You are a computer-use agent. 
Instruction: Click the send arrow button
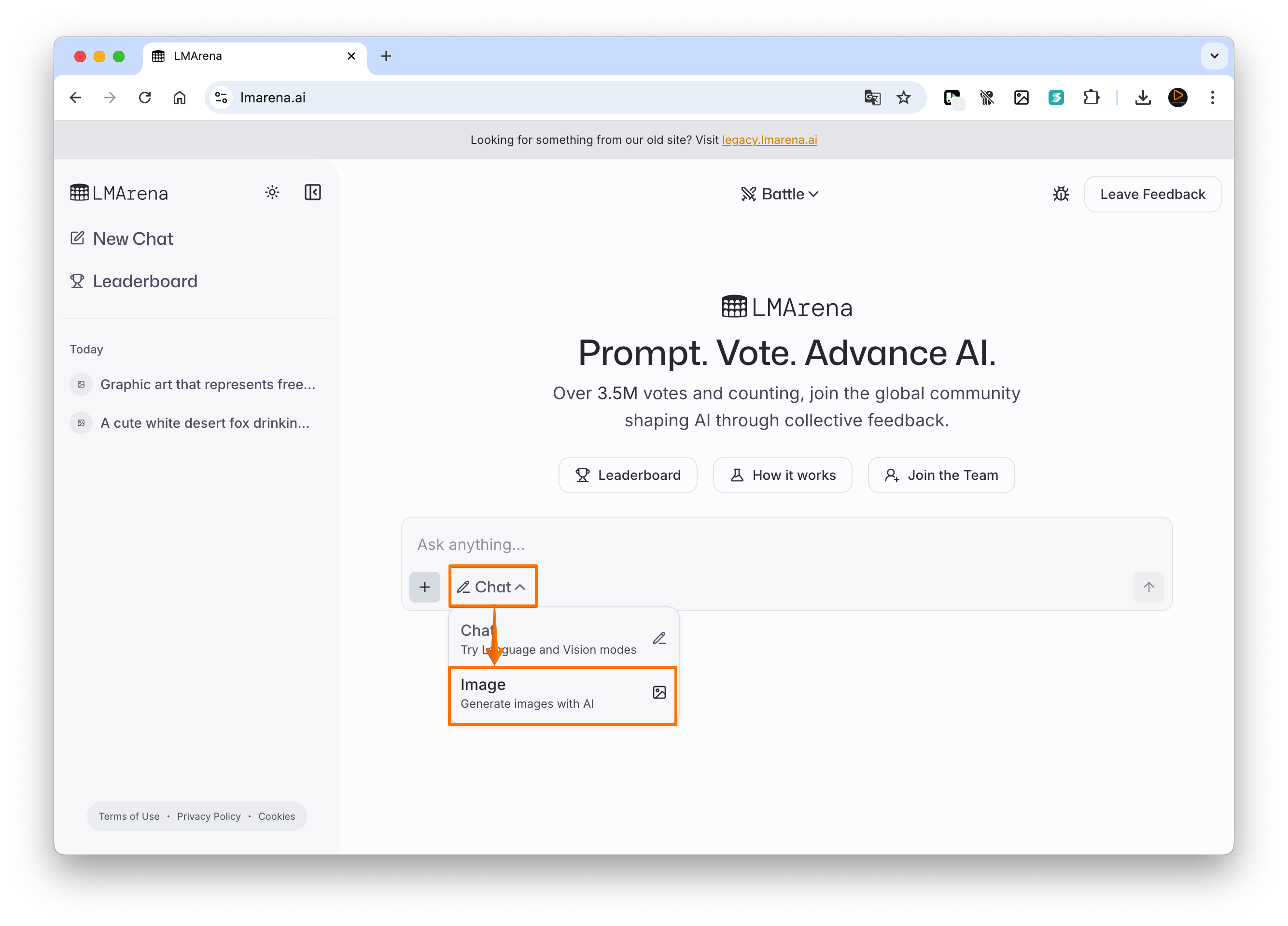(1148, 587)
